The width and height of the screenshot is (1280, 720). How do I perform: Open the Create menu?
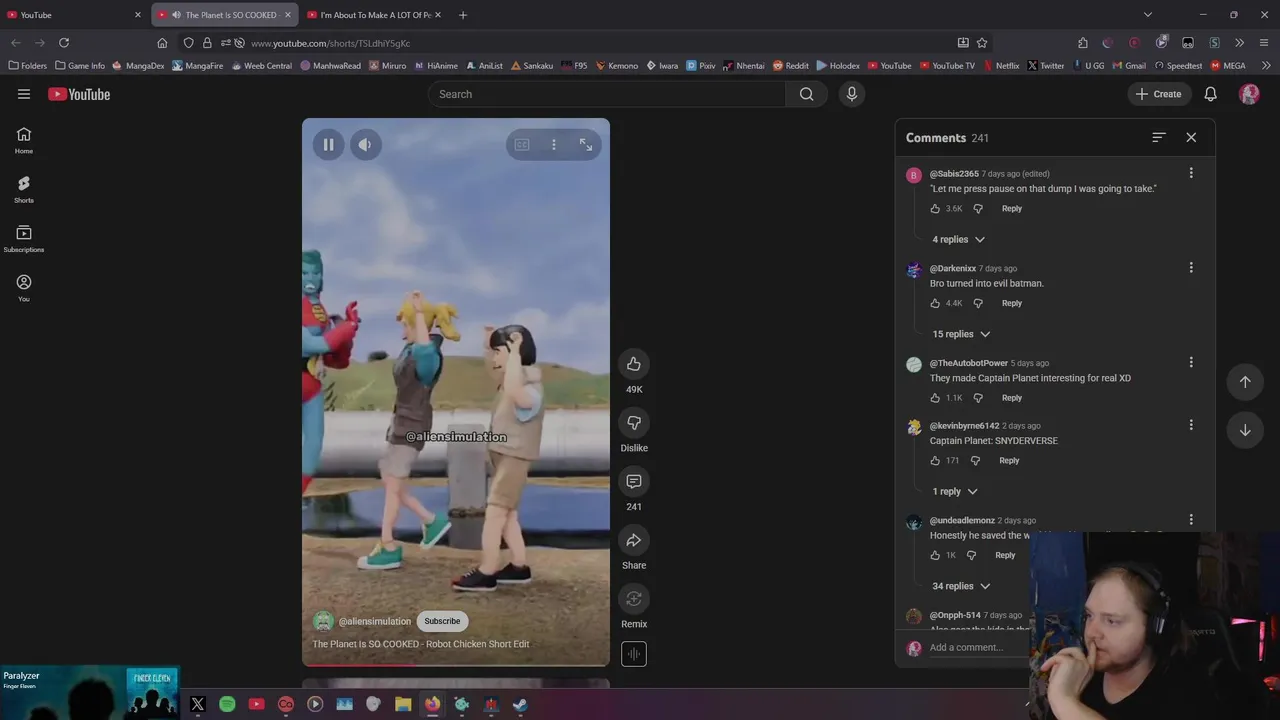point(1159,94)
